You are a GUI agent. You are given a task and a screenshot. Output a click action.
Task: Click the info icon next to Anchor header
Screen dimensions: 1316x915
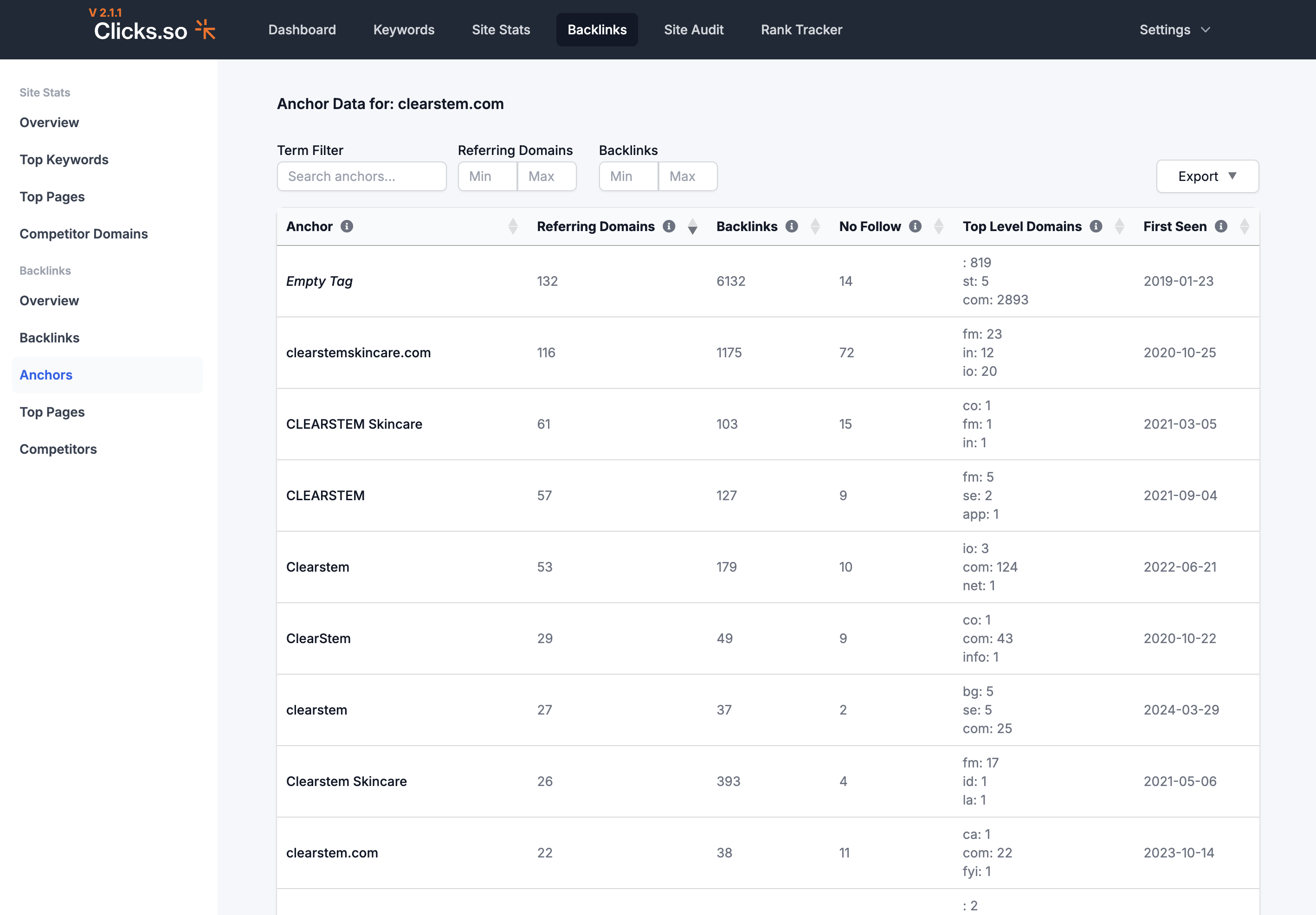(347, 226)
